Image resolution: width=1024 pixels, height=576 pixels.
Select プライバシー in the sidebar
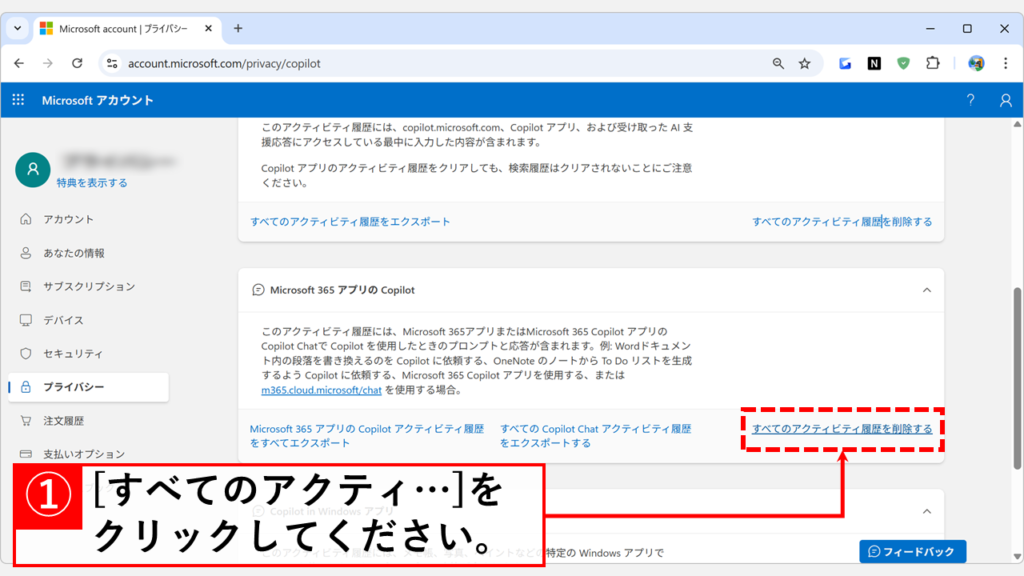tap(73, 387)
